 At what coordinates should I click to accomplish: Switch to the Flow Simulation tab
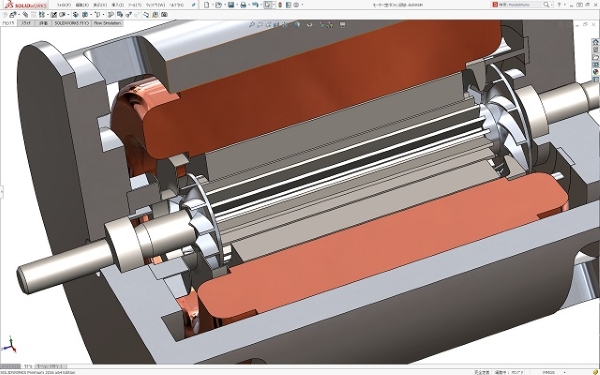[107, 23]
